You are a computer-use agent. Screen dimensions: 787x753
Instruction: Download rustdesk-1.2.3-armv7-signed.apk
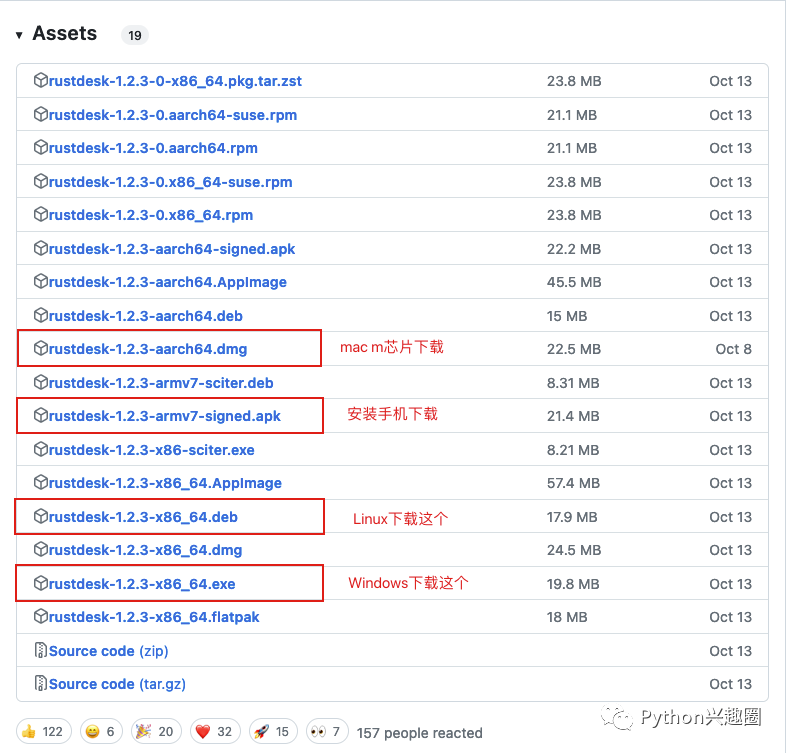click(x=165, y=416)
